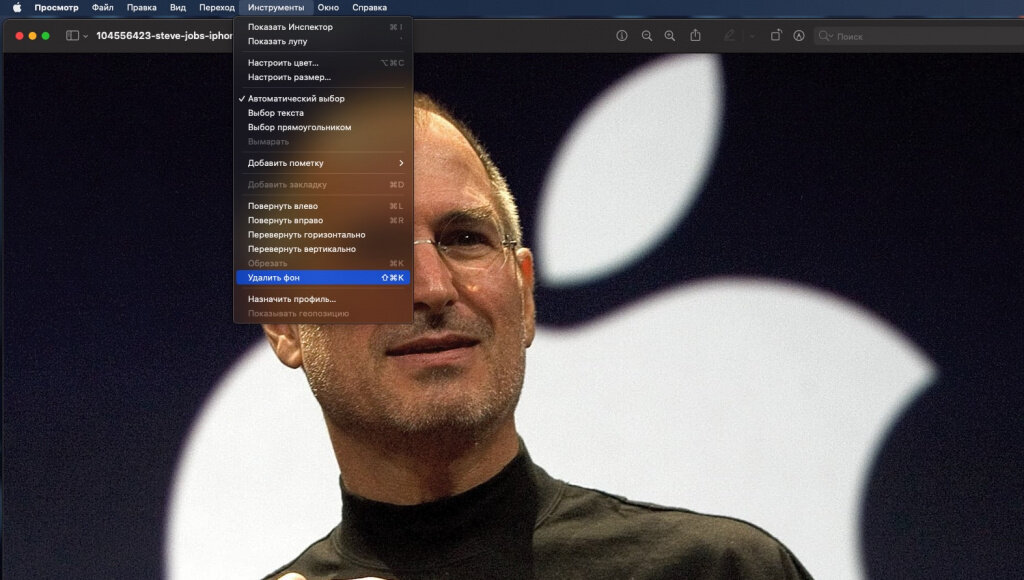
Task: Choose Показать лупу
Action: (323, 41)
